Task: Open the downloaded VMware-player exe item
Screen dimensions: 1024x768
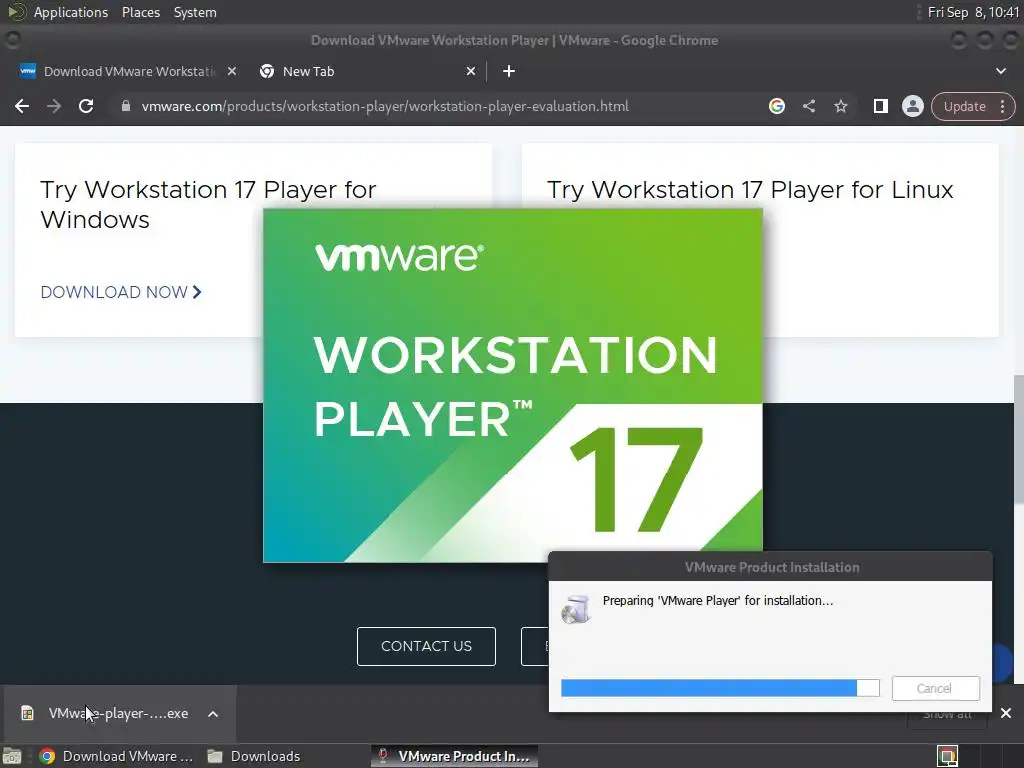Action: (118, 714)
